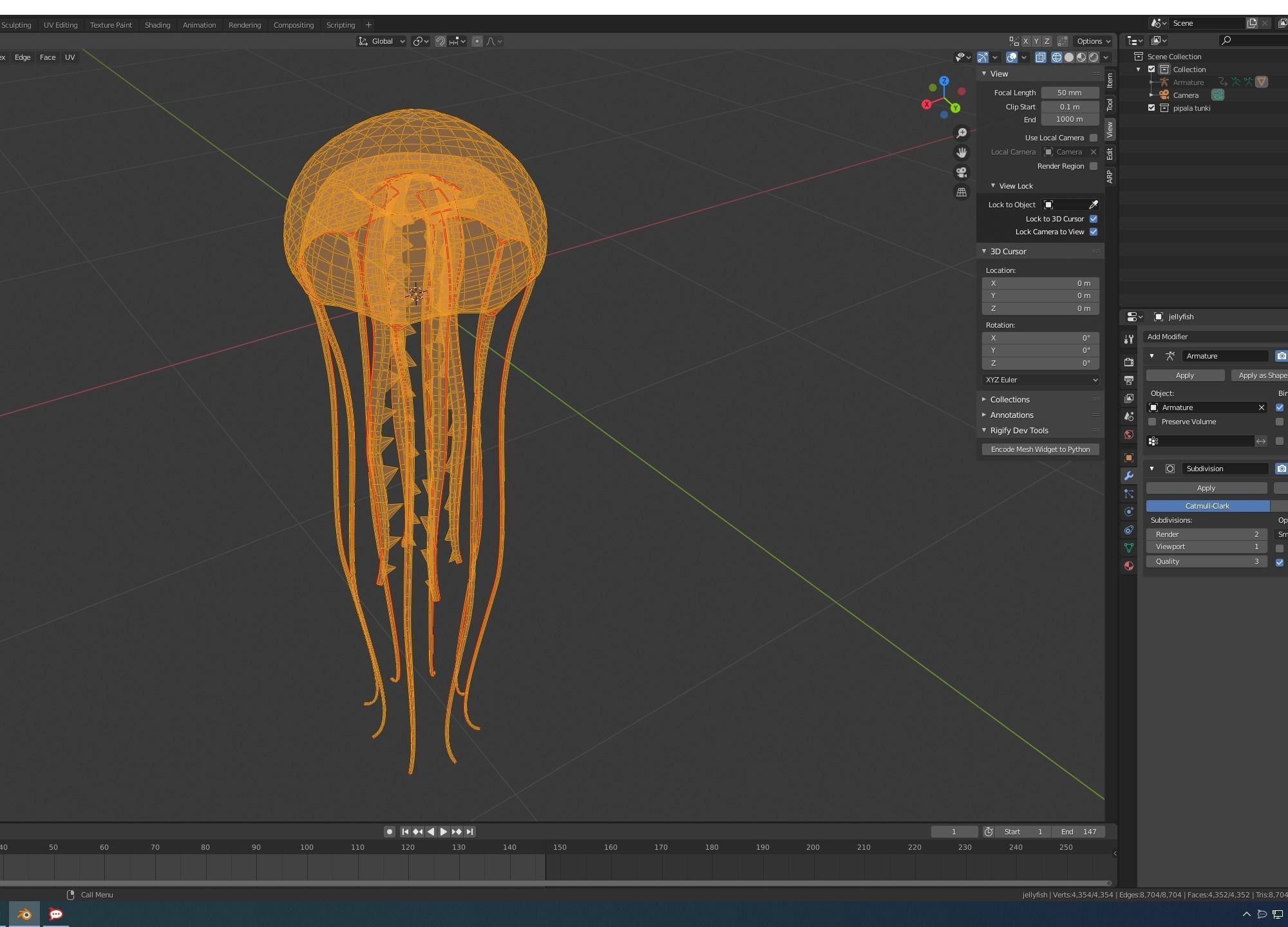Click Blender icon in taskbar

(24, 914)
